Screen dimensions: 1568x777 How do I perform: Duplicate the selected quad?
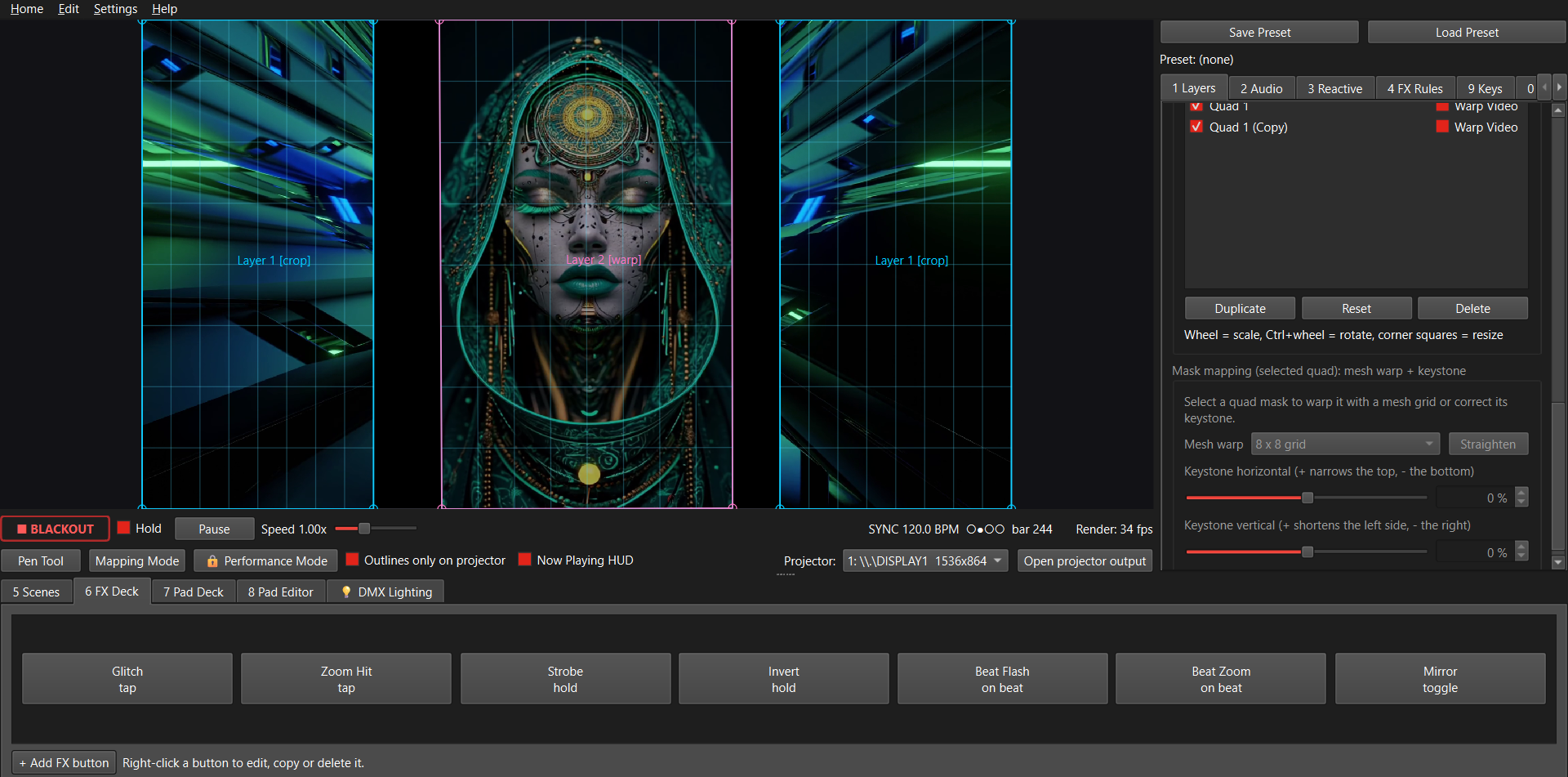pos(1240,308)
